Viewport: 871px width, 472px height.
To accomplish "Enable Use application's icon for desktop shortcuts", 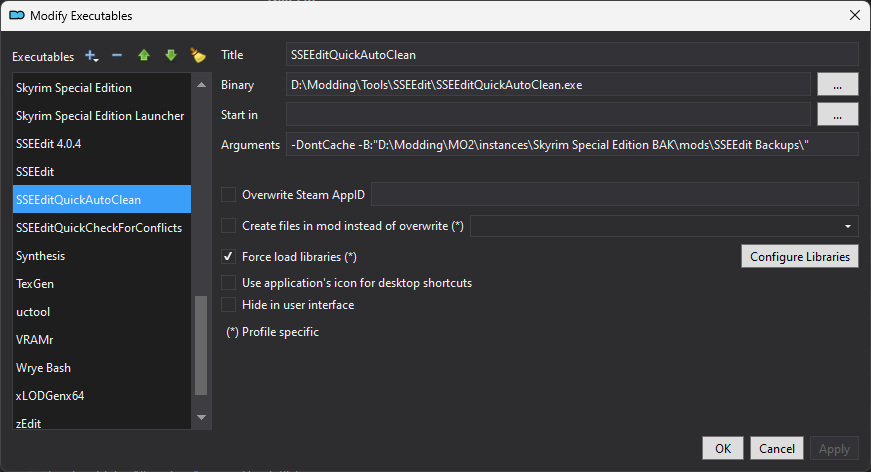I will (228, 283).
